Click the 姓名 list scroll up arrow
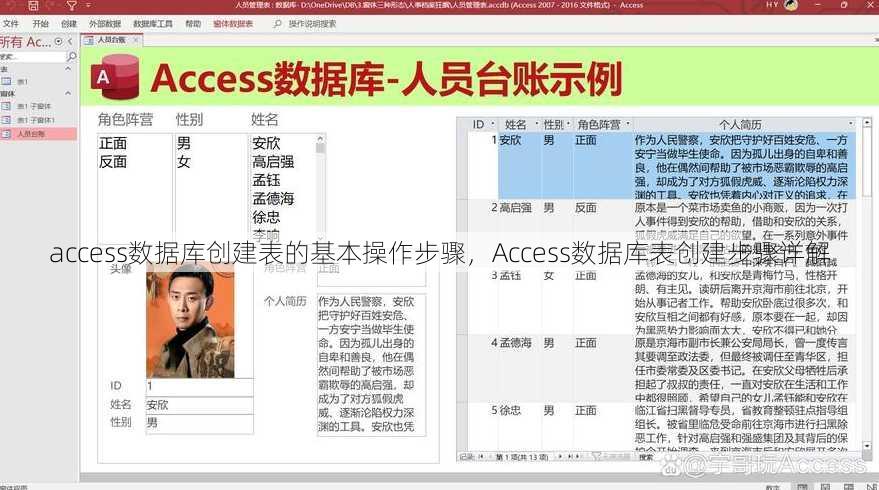879x490 pixels. click(321, 138)
